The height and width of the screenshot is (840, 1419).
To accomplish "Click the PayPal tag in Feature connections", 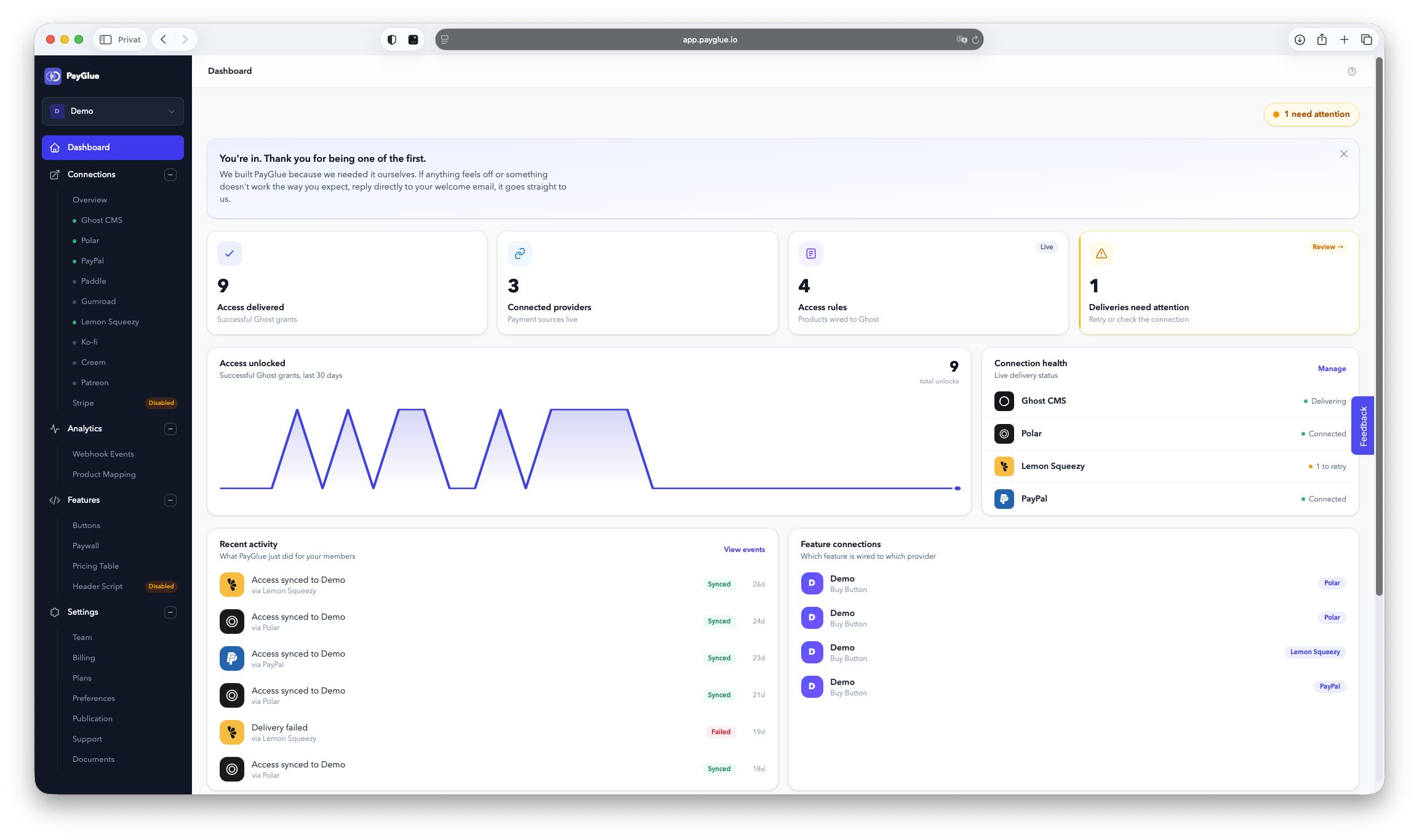I will pyautogui.click(x=1330, y=686).
